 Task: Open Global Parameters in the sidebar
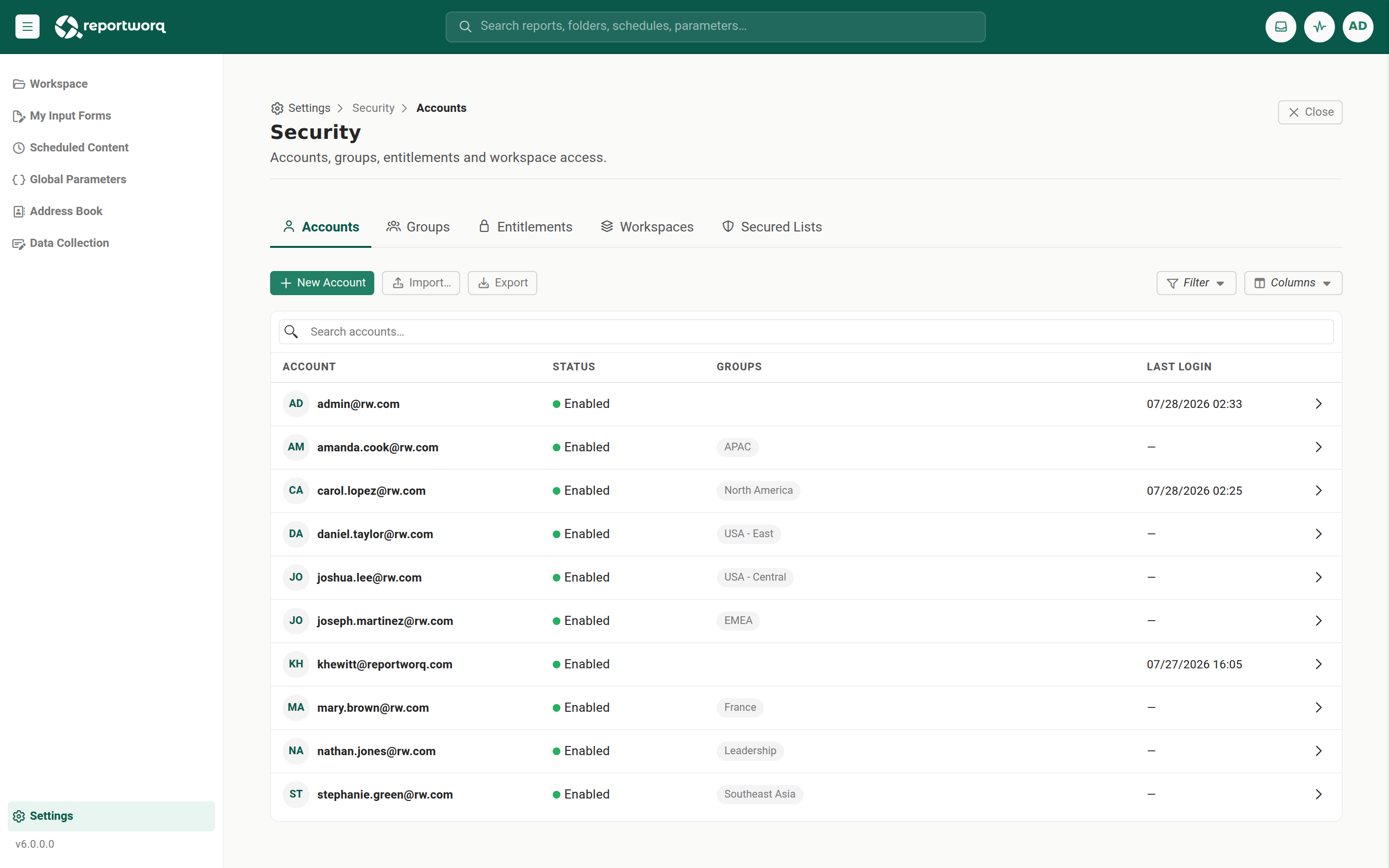click(111, 180)
